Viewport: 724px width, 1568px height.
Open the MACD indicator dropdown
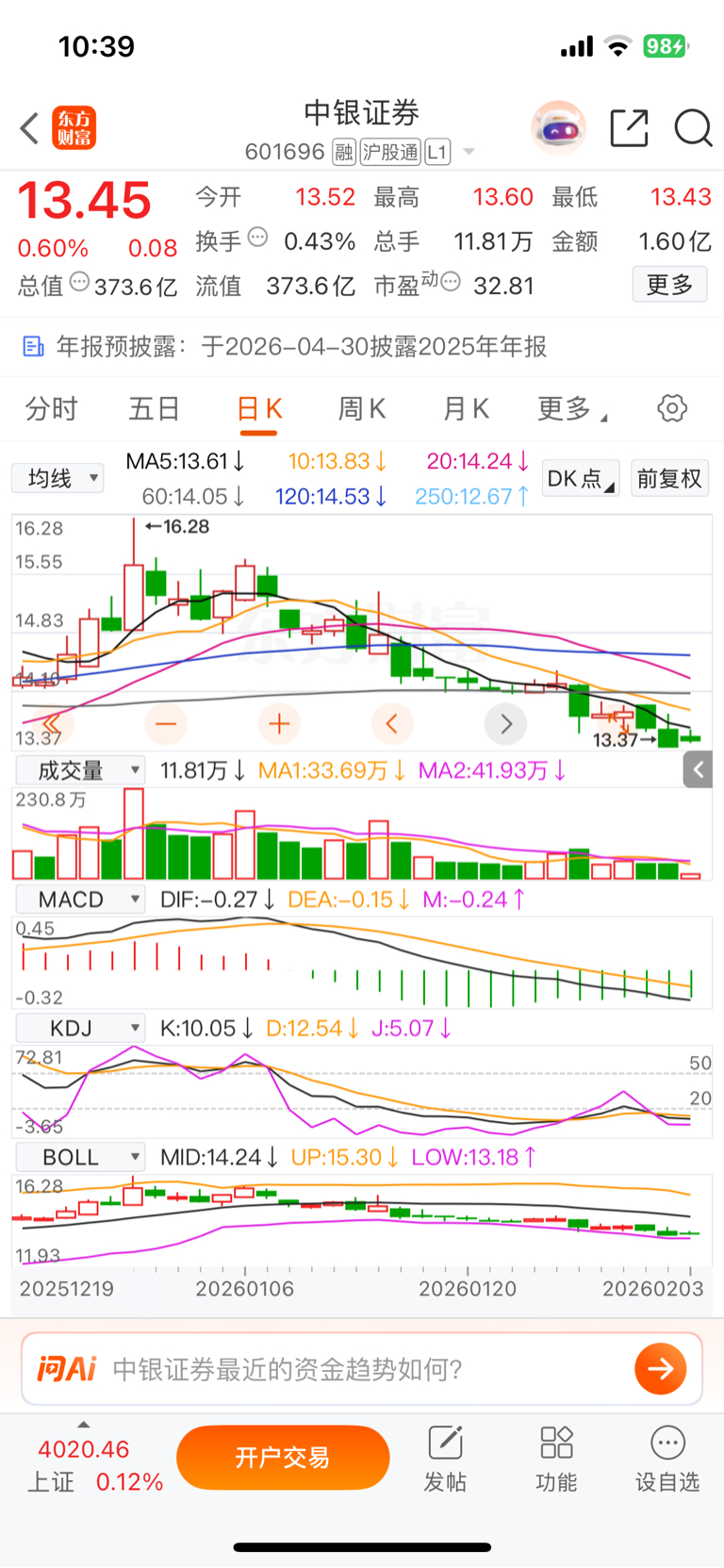click(80, 900)
